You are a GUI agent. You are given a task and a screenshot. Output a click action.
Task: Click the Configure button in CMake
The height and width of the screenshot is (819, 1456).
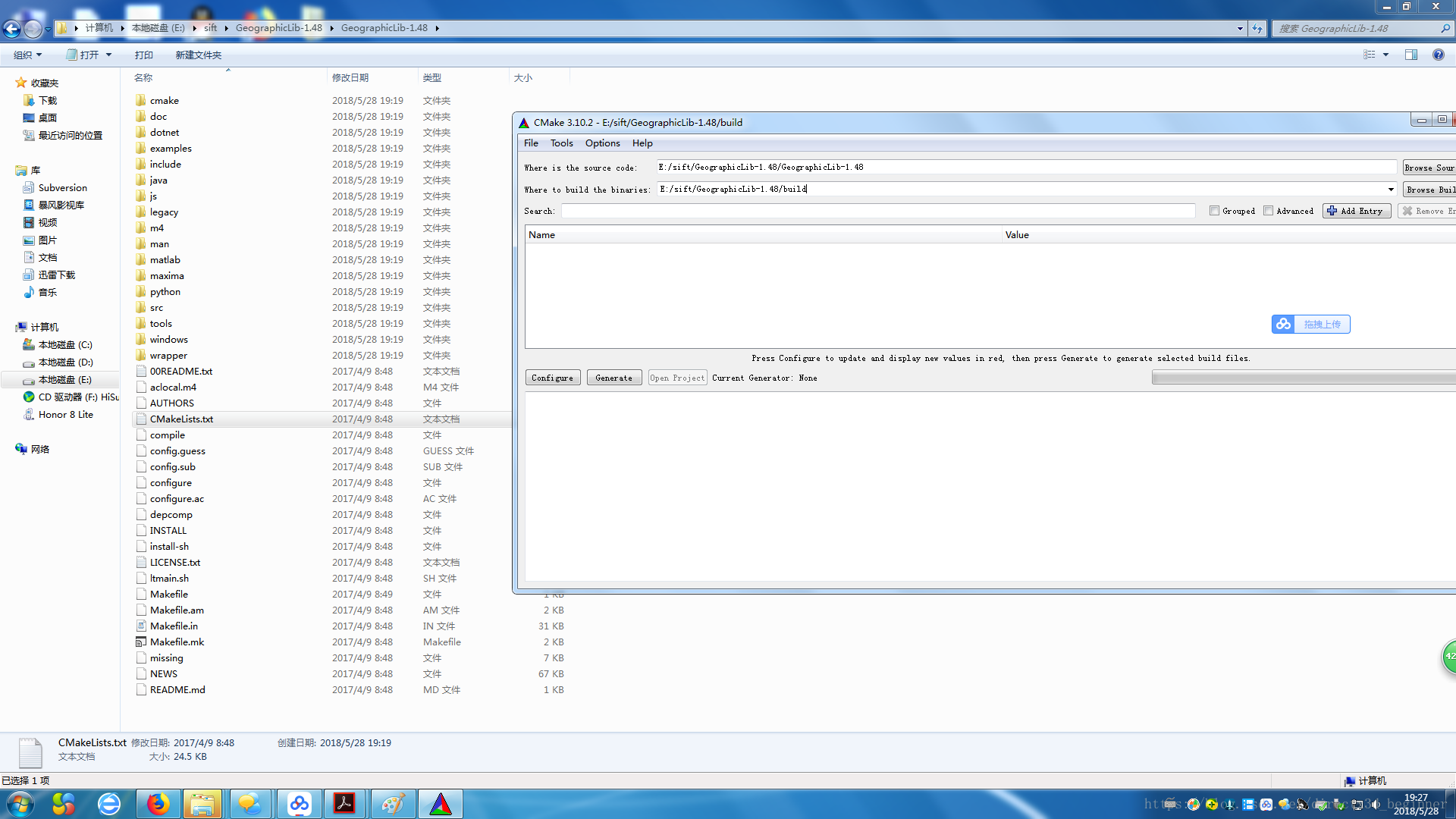point(553,378)
